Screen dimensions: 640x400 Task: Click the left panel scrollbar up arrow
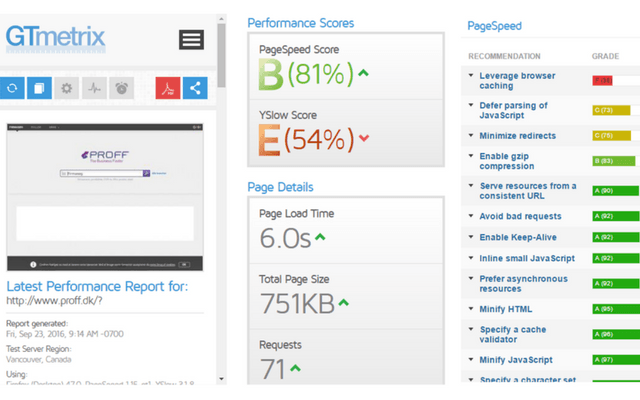pos(221,19)
